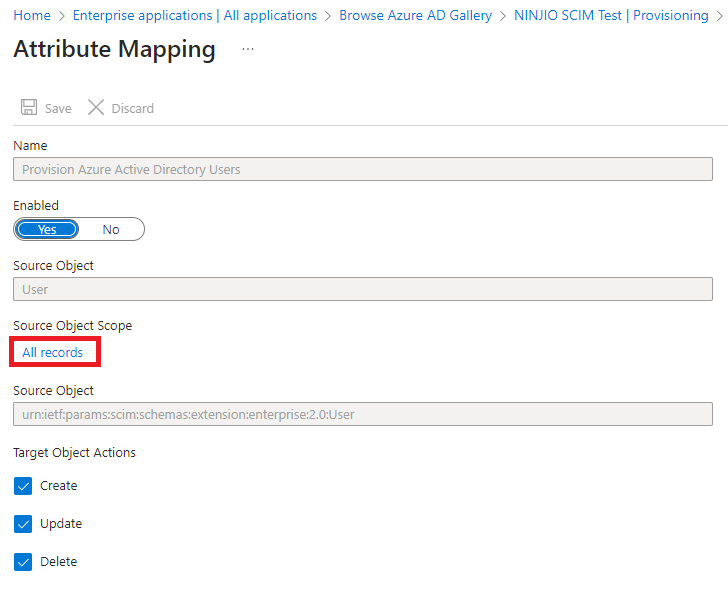Viewport: 728px width, 591px height.
Task: Click the Create label under Target Object Actions
Action: click(x=58, y=486)
